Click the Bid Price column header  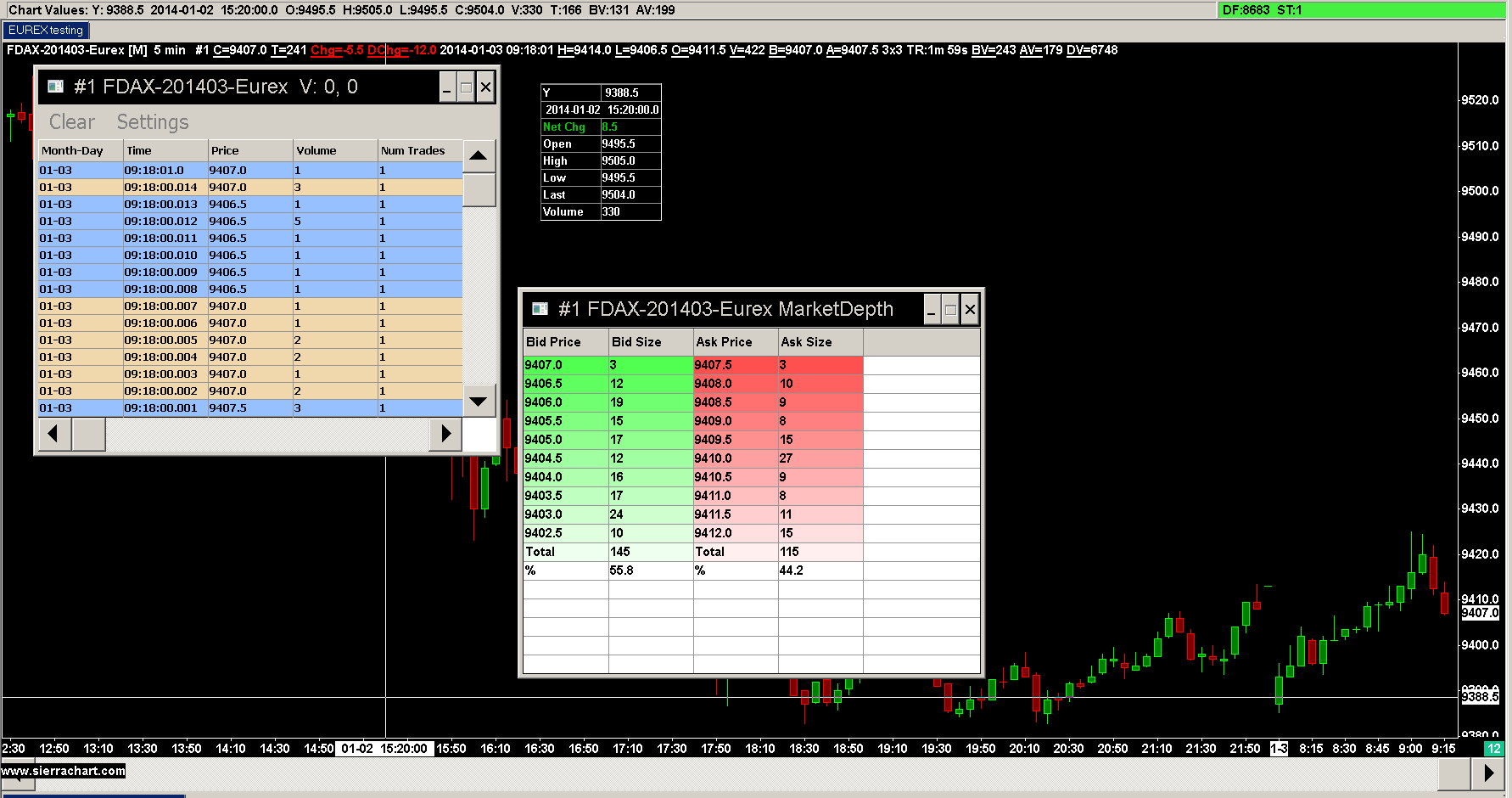click(x=566, y=342)
